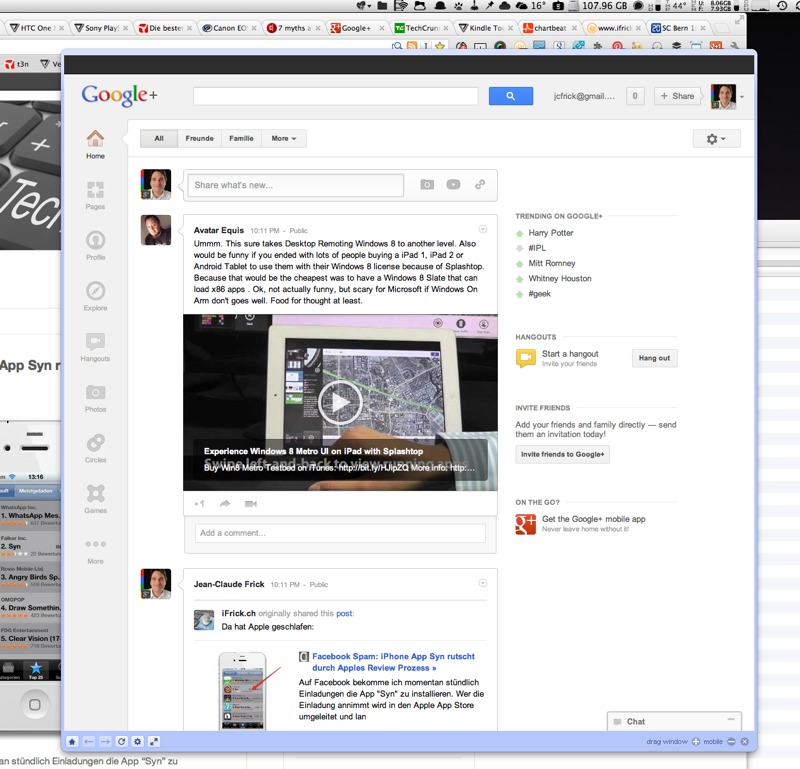Open Games from the sidebar

95,496
